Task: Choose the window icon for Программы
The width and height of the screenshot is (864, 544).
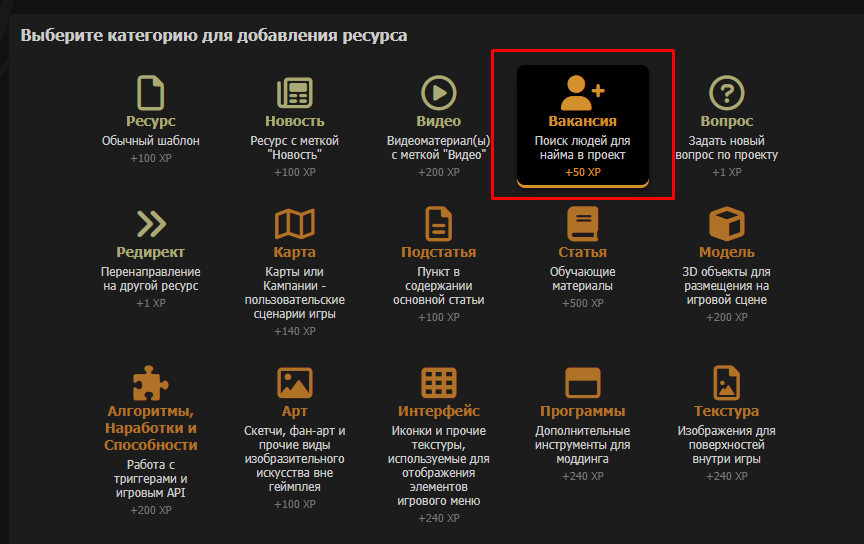Action: click(x=582, y=383)
